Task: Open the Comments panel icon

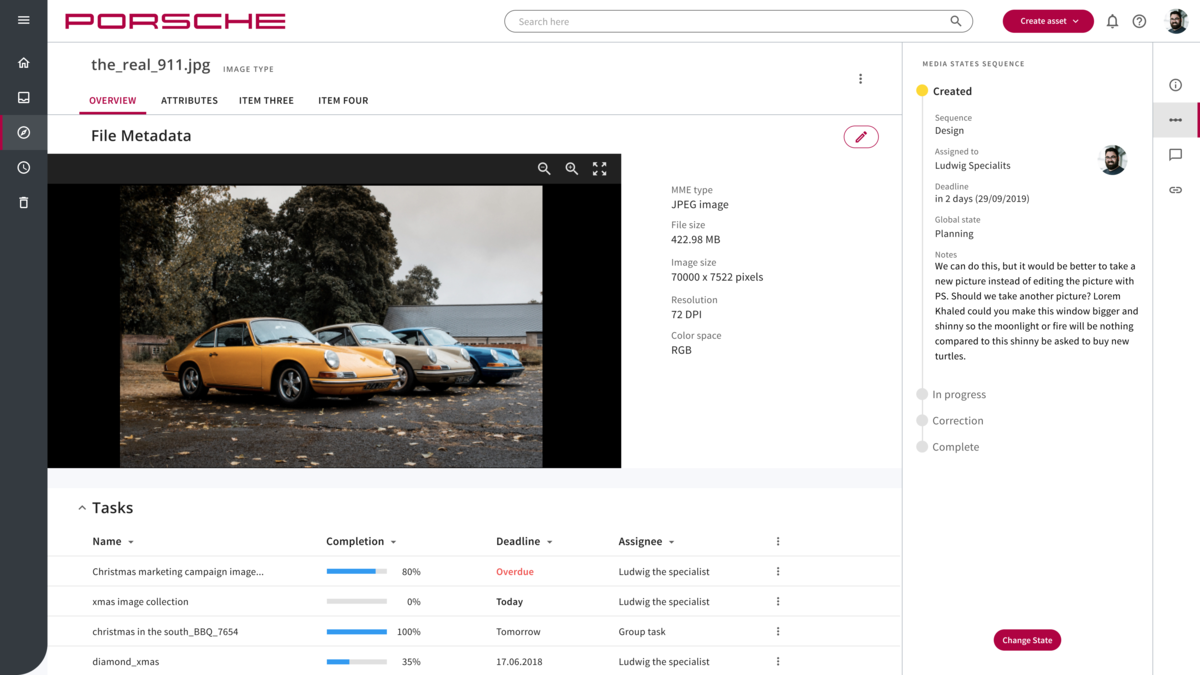Action: point(1175,155)
